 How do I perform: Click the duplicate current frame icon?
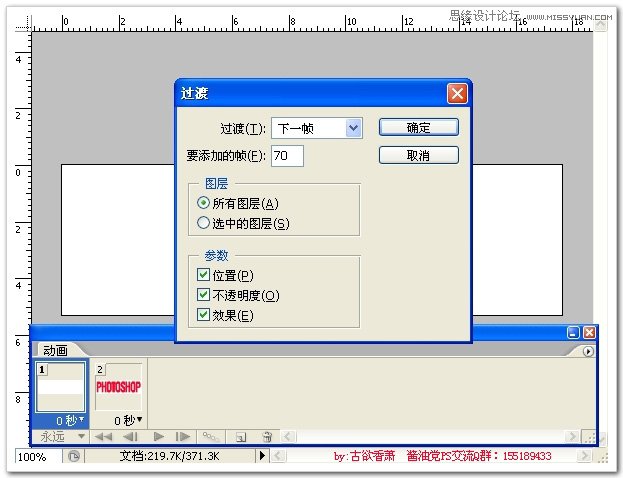pyautogui.click(x=241, y=437)
